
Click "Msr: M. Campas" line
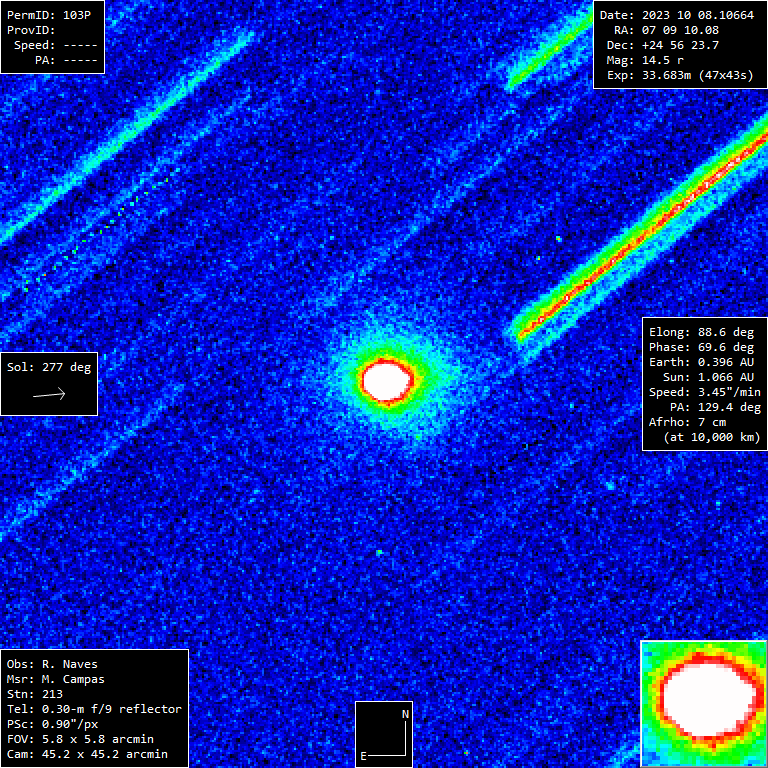[x=56, y=679]
